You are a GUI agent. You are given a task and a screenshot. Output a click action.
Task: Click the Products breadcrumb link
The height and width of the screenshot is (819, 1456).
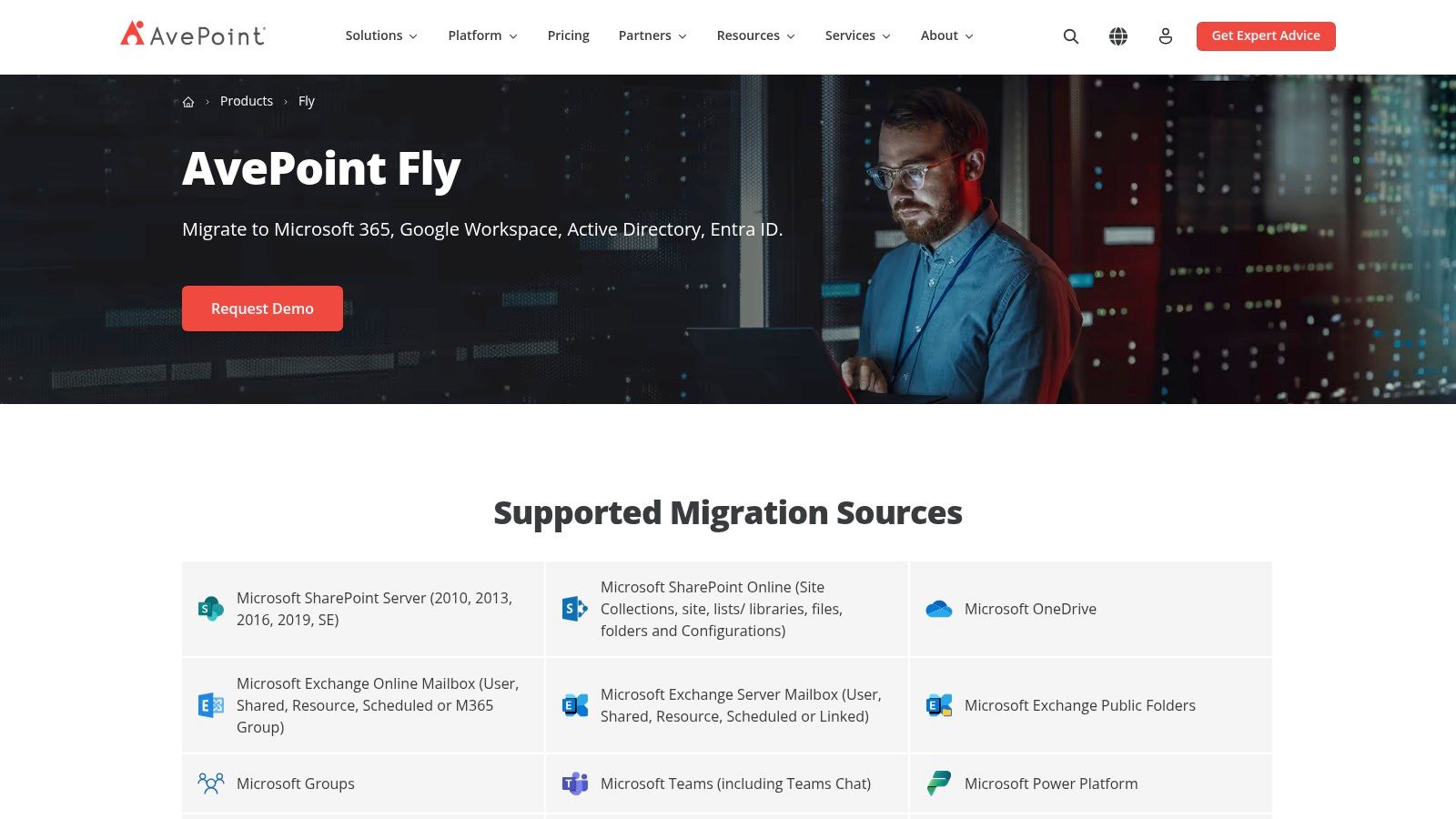(x=247, y=101)
